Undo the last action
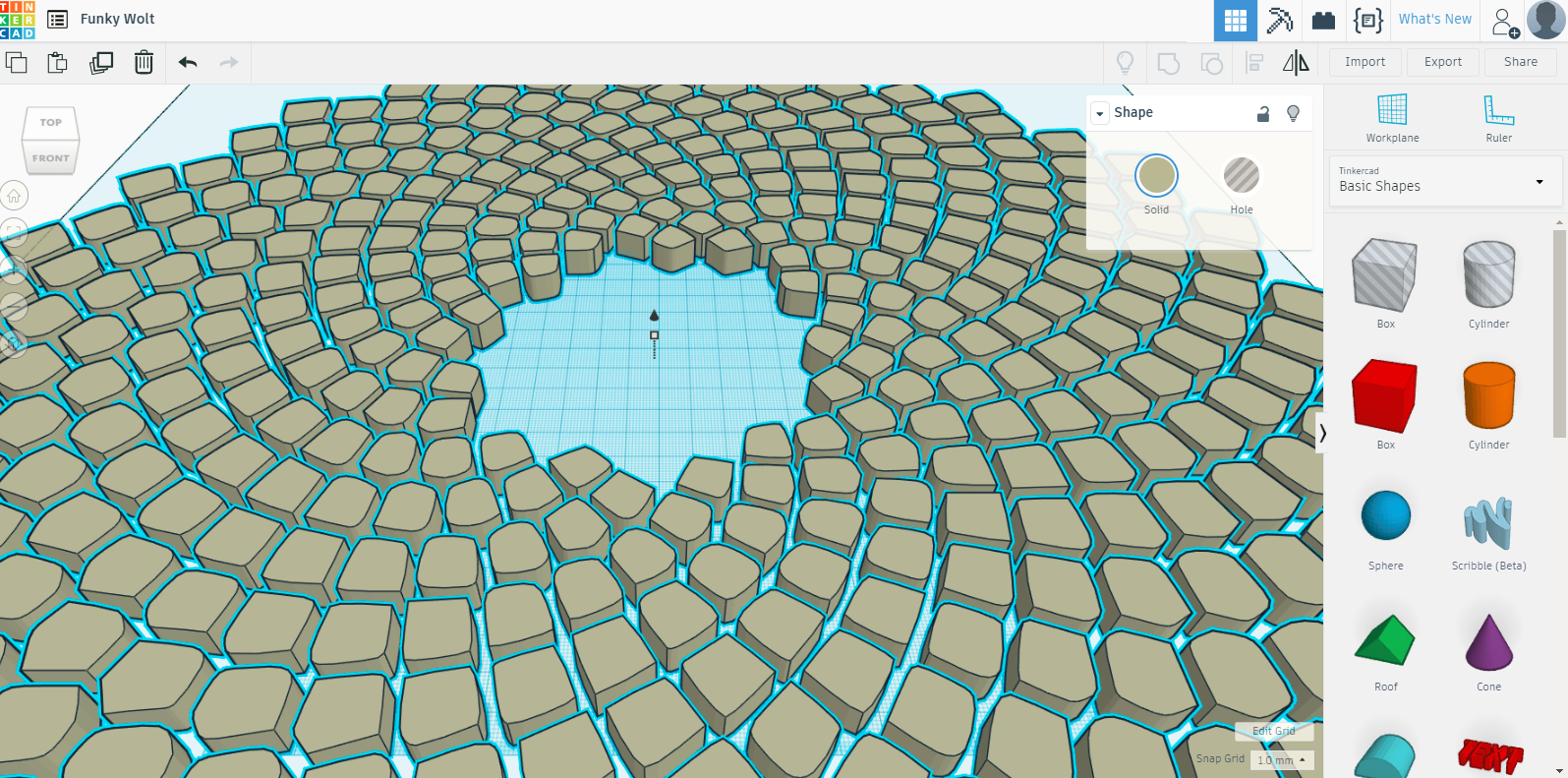The image size is (1568, 778). [188, 63]
